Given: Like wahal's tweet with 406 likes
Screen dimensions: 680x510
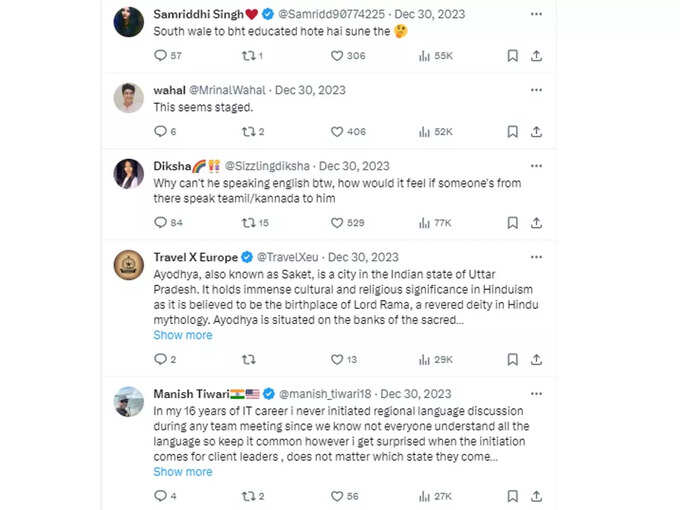Looking at the screenshot, I should tap(337, 131).
